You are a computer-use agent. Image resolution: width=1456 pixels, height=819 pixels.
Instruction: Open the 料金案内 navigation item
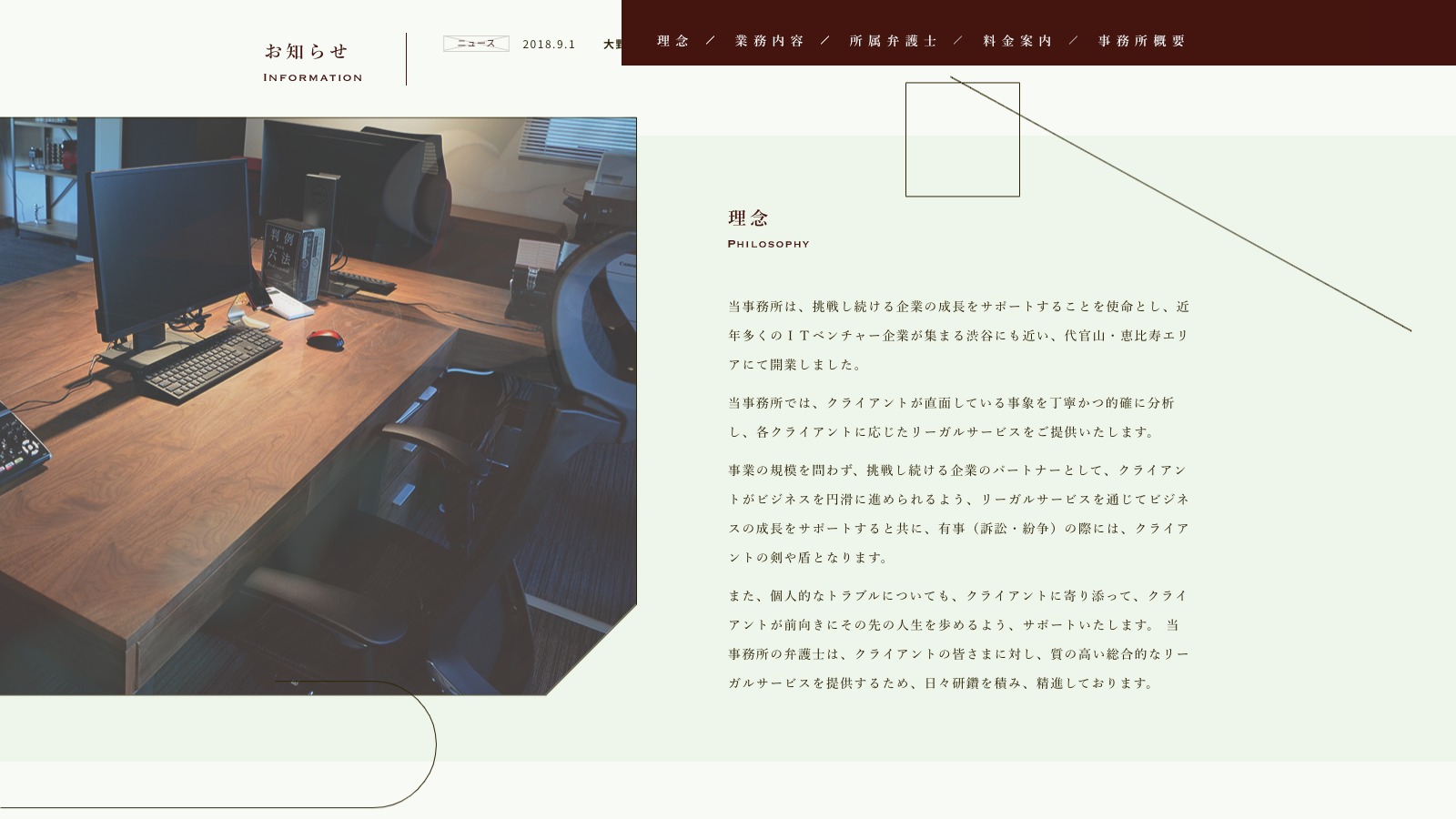pyautogui.click(x=1018, y=41)
